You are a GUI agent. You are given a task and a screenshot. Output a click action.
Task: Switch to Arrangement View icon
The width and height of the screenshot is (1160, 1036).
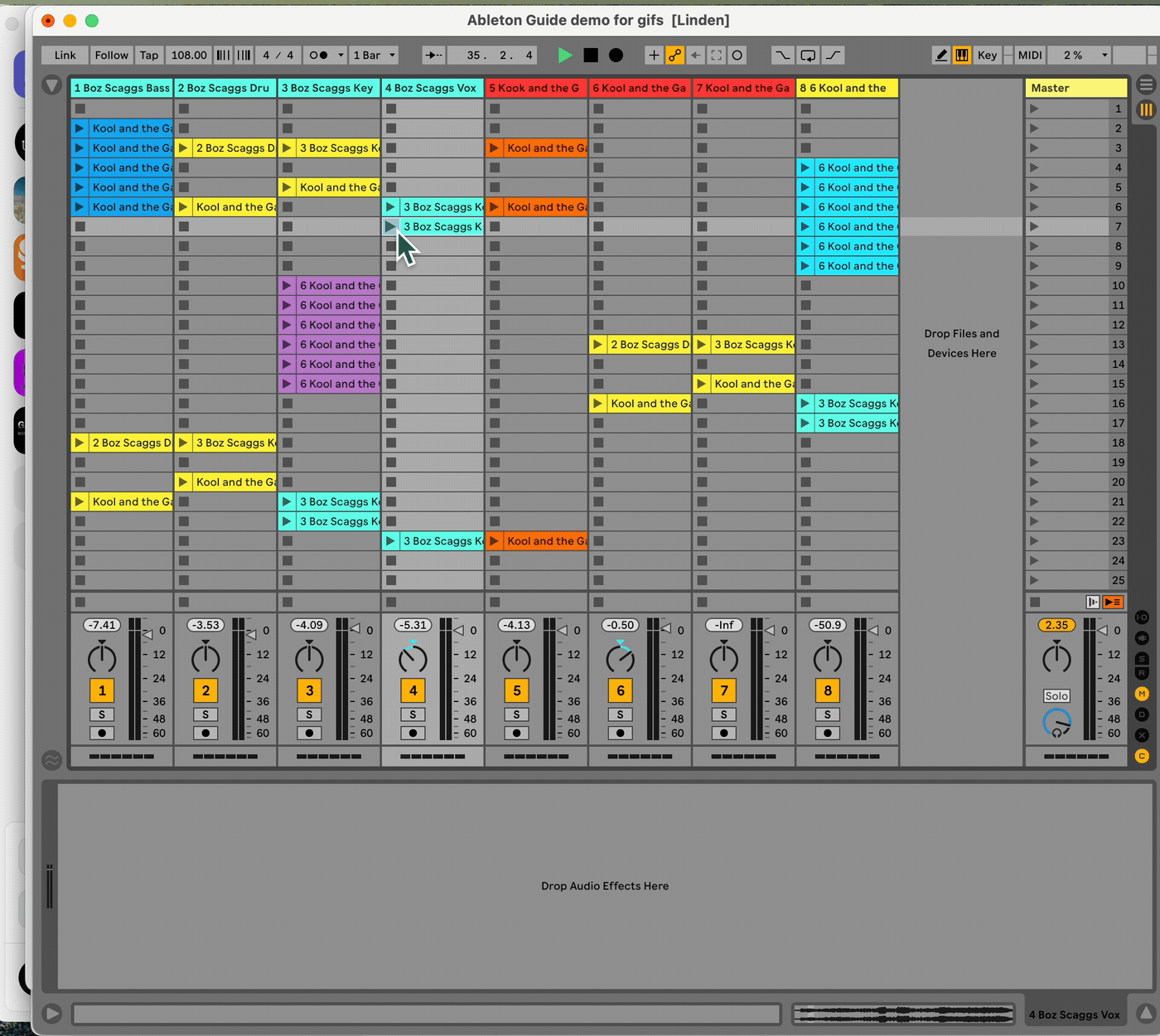click(x=1146, y=85)
